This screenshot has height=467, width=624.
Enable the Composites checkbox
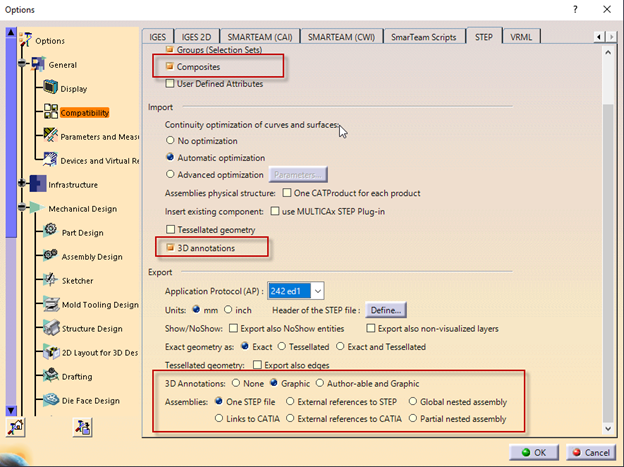point(169,67)
